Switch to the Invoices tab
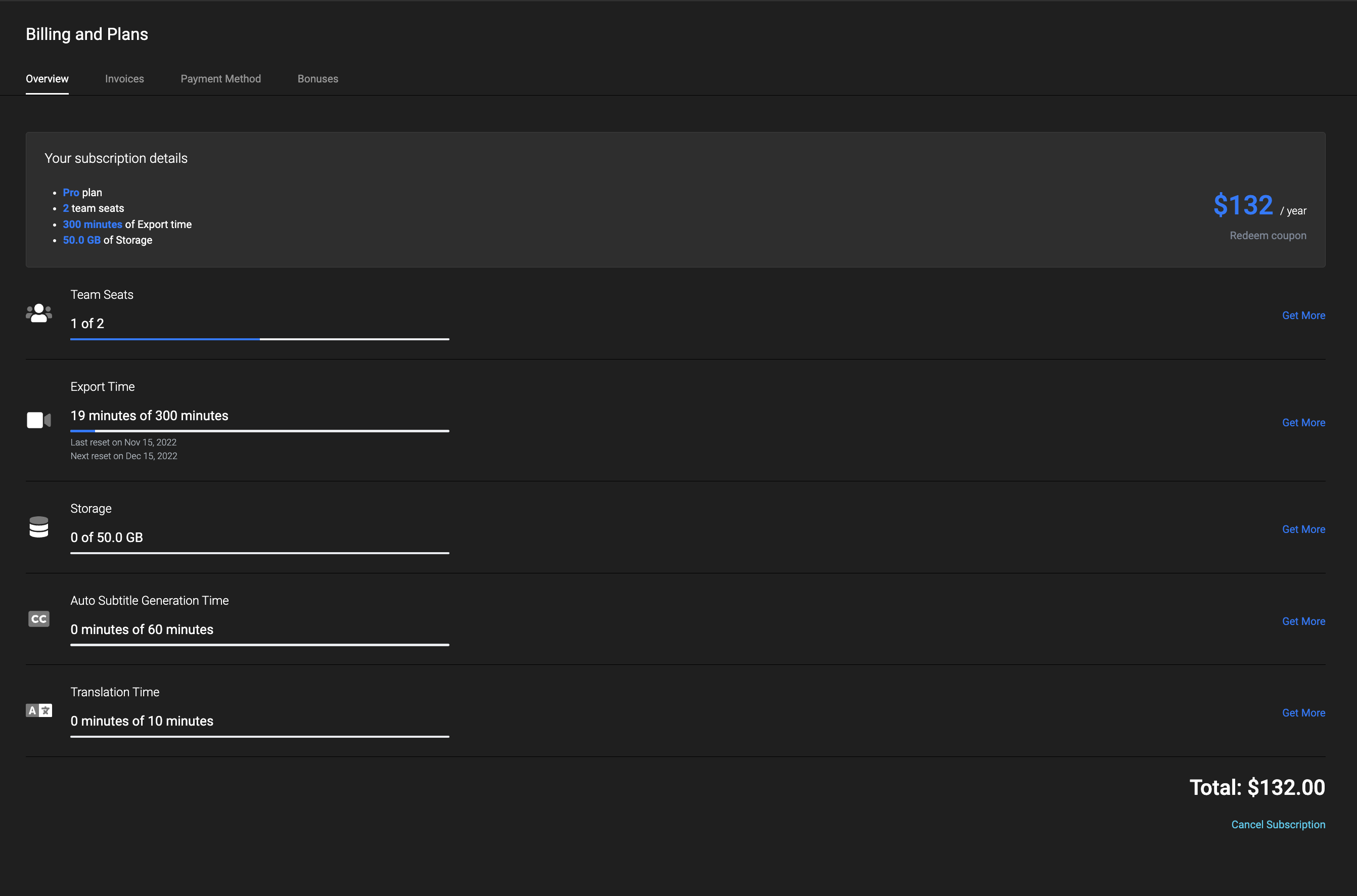1357x896 pixels. pyautogui.click(x=124, y=79)
